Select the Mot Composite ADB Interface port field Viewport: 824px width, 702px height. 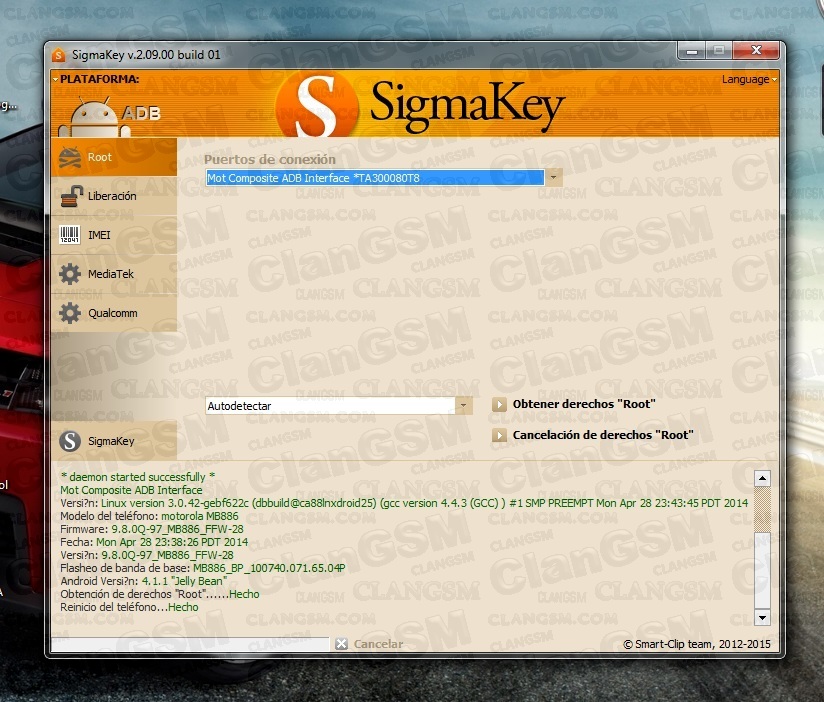[x=375, y=178]
